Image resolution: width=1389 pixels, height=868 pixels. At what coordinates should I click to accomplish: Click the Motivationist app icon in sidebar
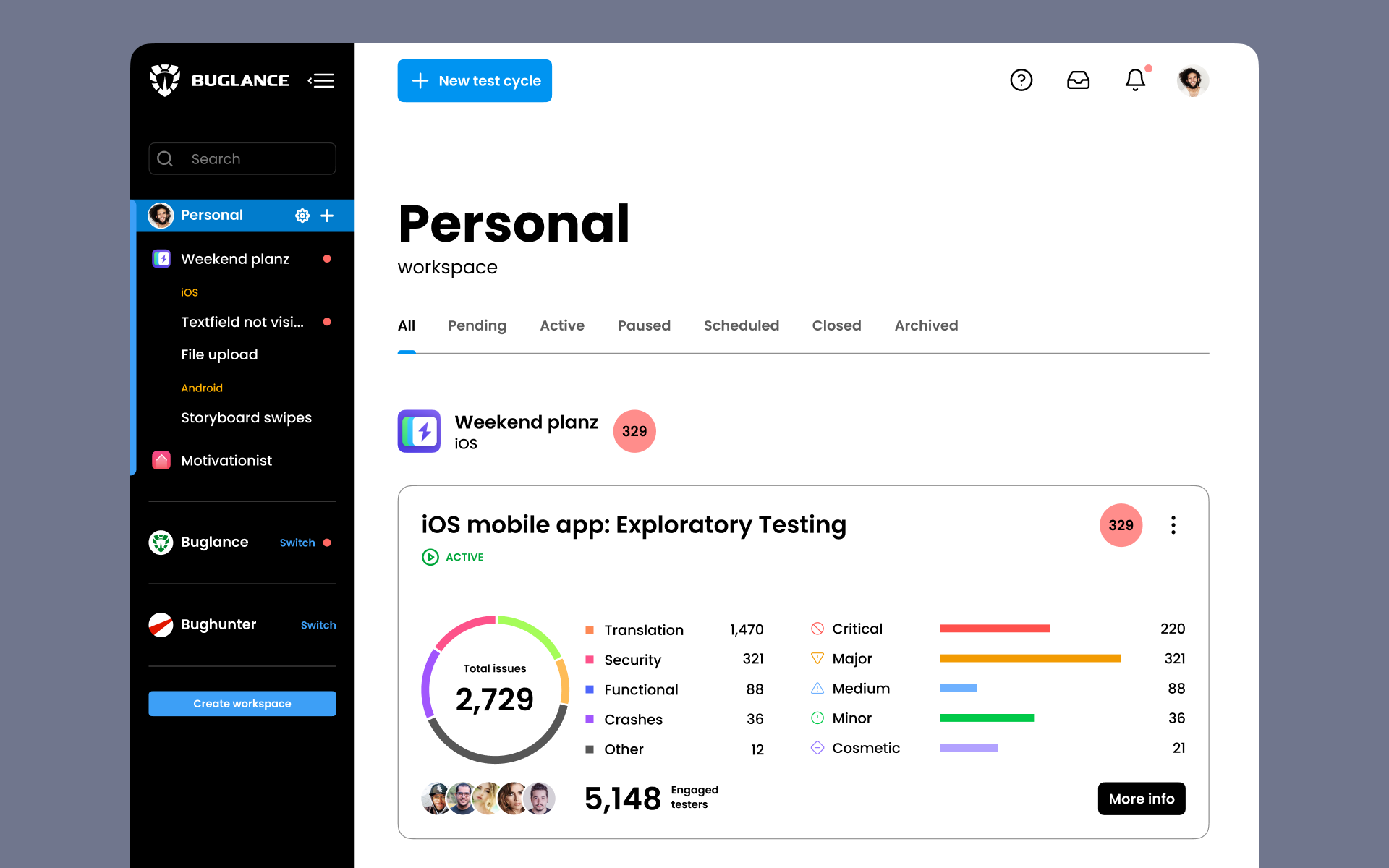point(161,460)
